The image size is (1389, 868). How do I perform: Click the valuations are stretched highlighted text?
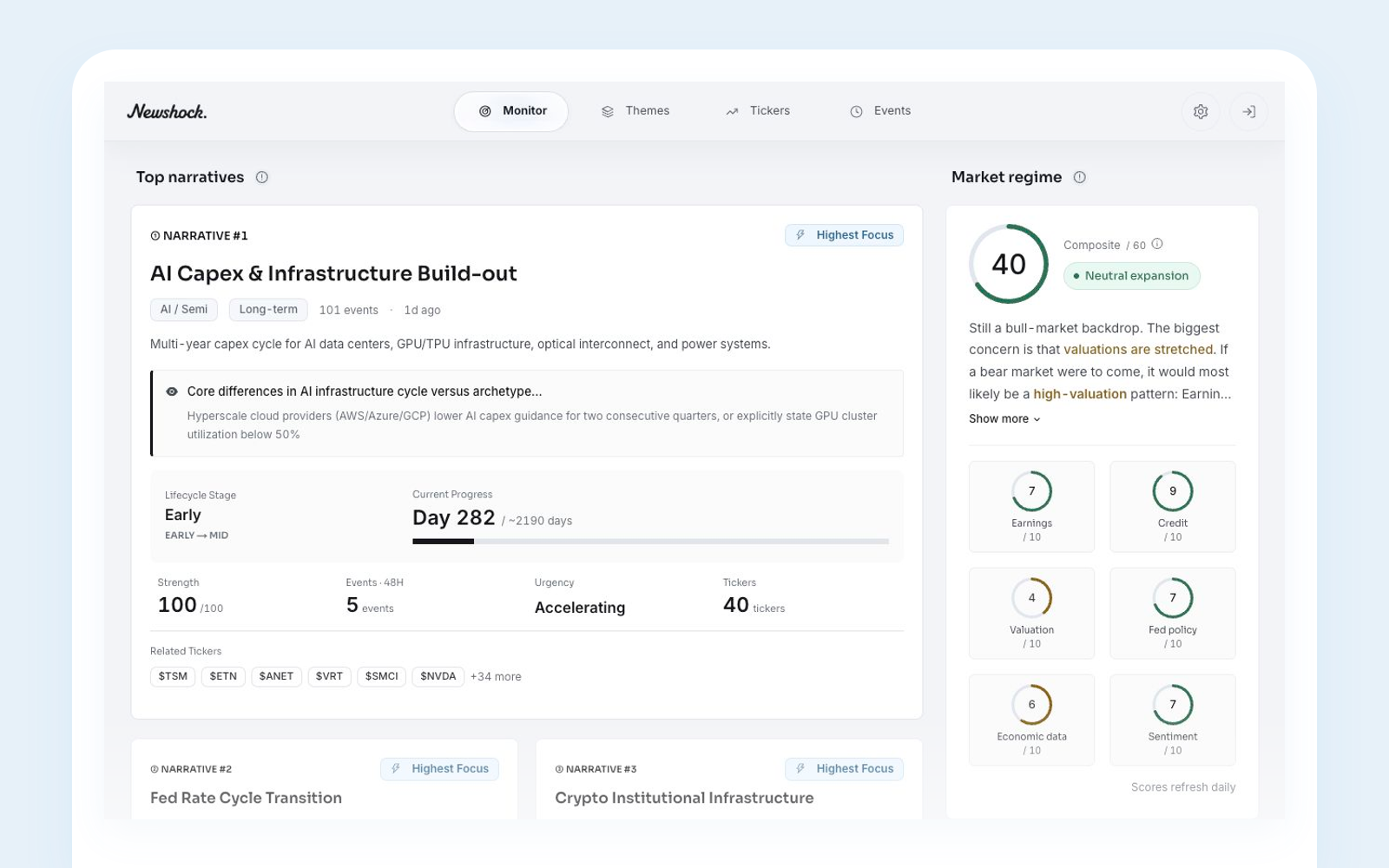pos(1139,350)
